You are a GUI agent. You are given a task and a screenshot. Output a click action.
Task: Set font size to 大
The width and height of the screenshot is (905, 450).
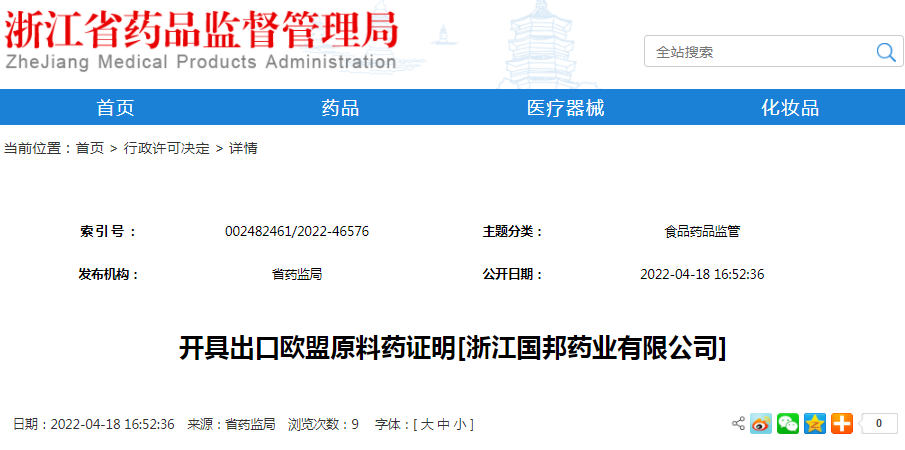pos(427,425)
